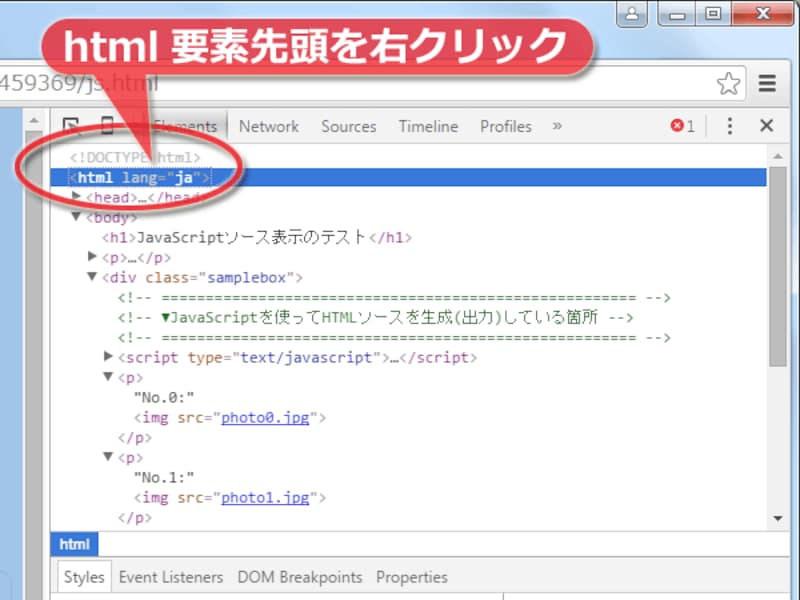
Task: Select the html breadcrumb item
Action: pos(74,544)
